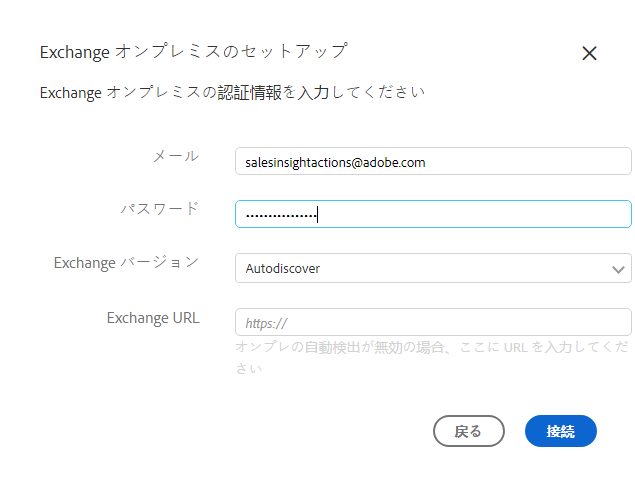Click the Exchange バージョン label

point(126,263)
